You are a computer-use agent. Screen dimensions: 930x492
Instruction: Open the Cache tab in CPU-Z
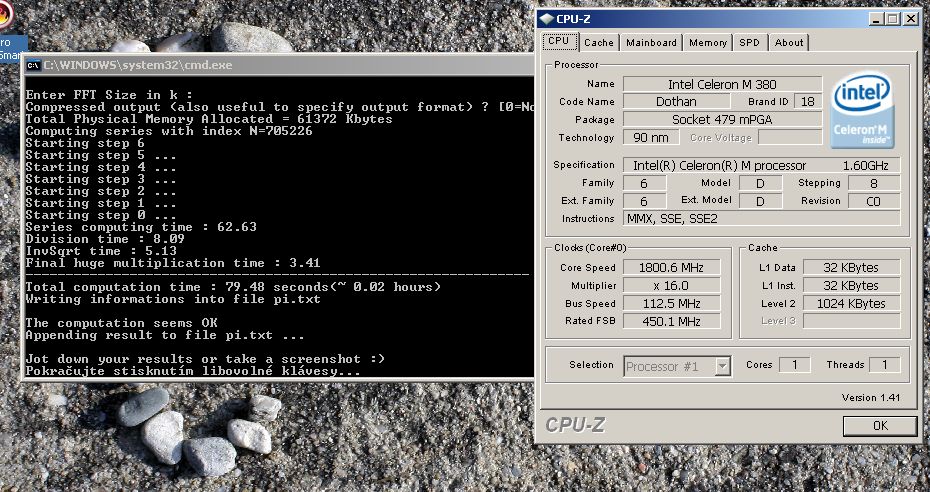[599, 43]
